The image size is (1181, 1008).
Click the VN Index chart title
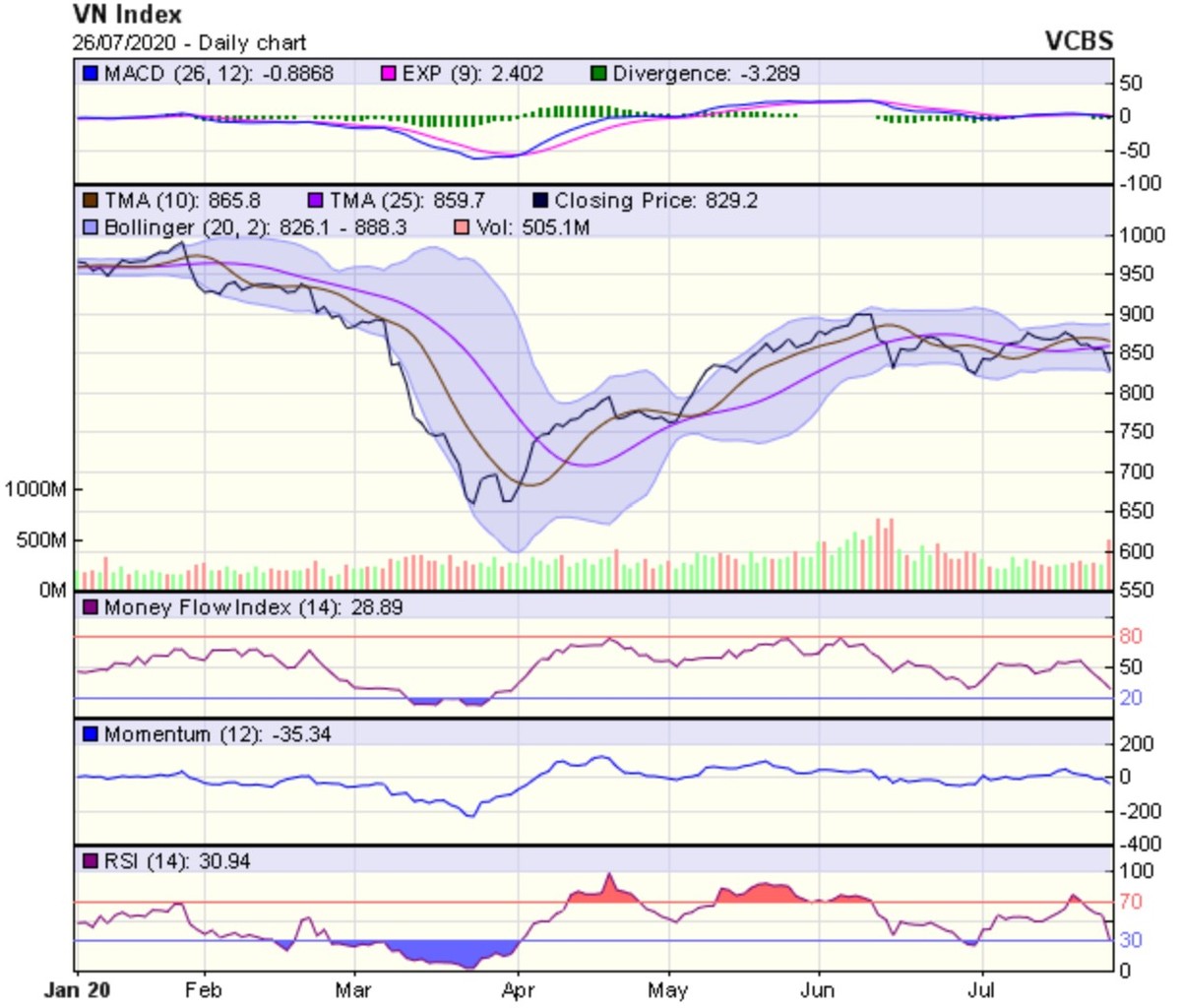127,15
